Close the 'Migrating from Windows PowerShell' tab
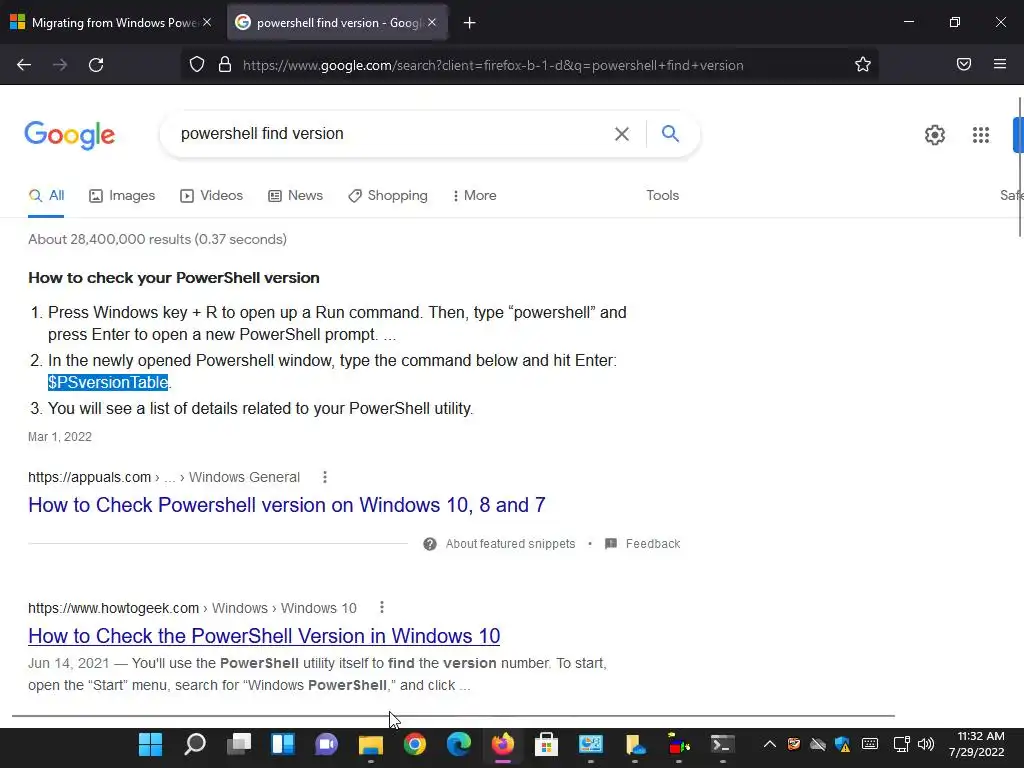Image resolution: width=1024 pixels, height=768 pixels. (207, 22)
